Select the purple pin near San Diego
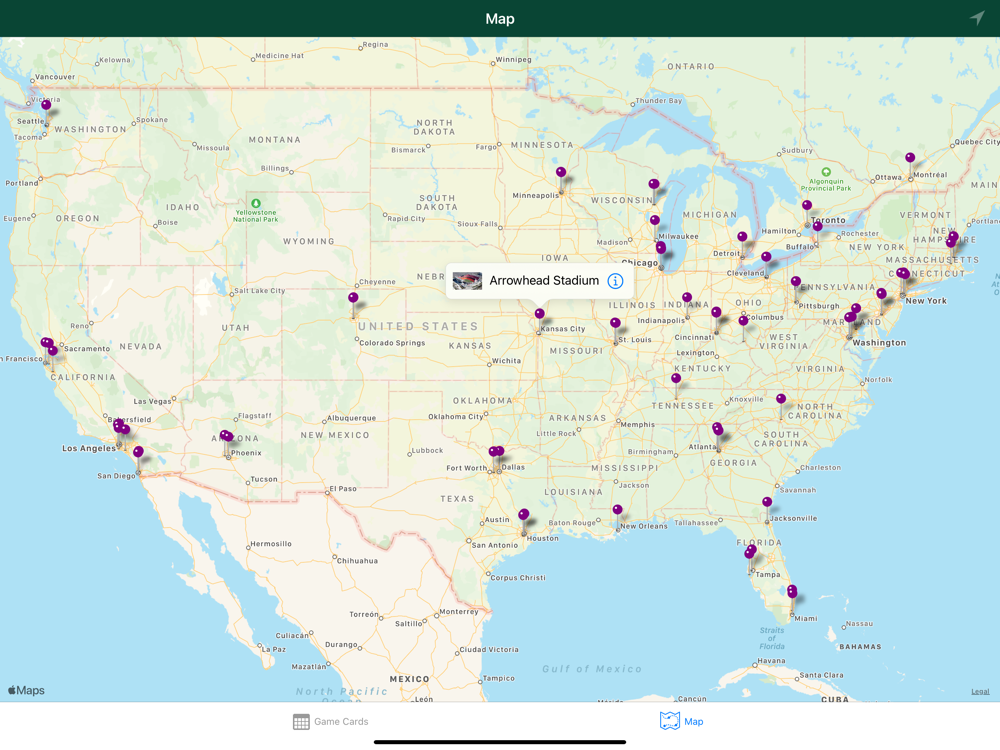This screenshot has width=1000, height=750. (138, 452)
